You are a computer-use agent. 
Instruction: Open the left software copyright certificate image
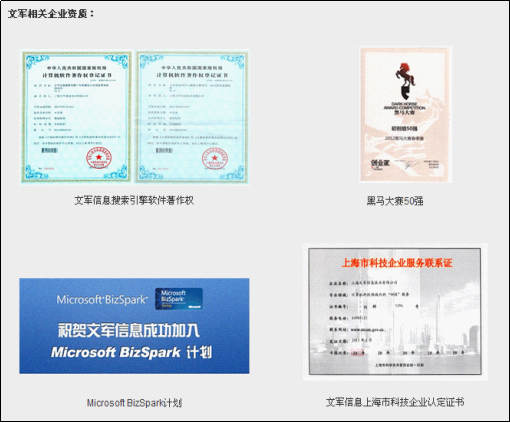tap(77, 117)
